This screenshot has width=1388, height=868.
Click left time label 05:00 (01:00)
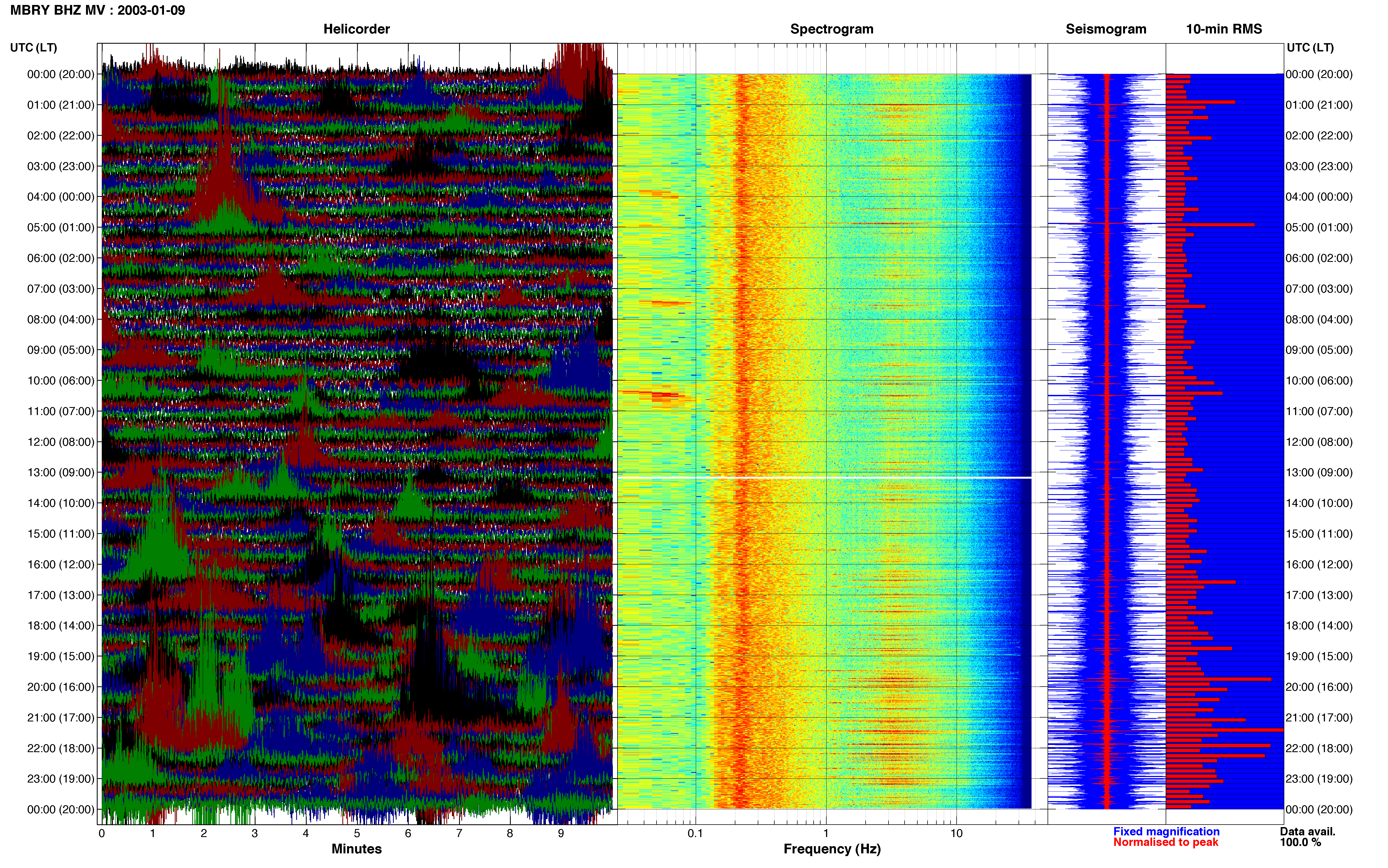tap(60, 227)
